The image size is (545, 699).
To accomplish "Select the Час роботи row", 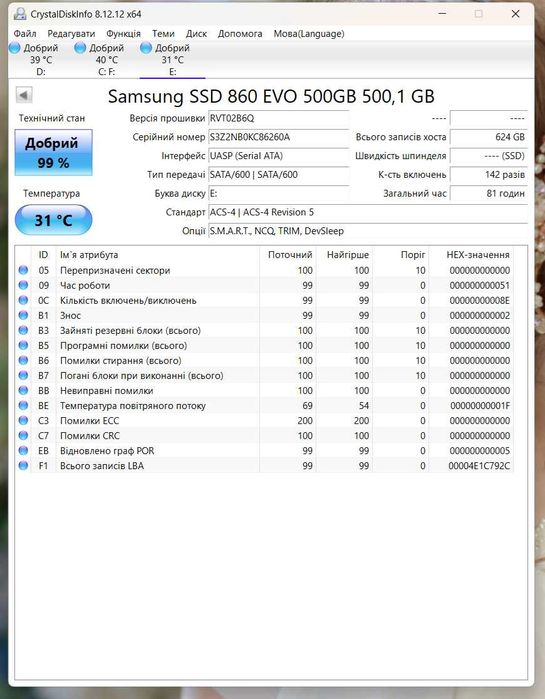I will (x=265, y=285).
